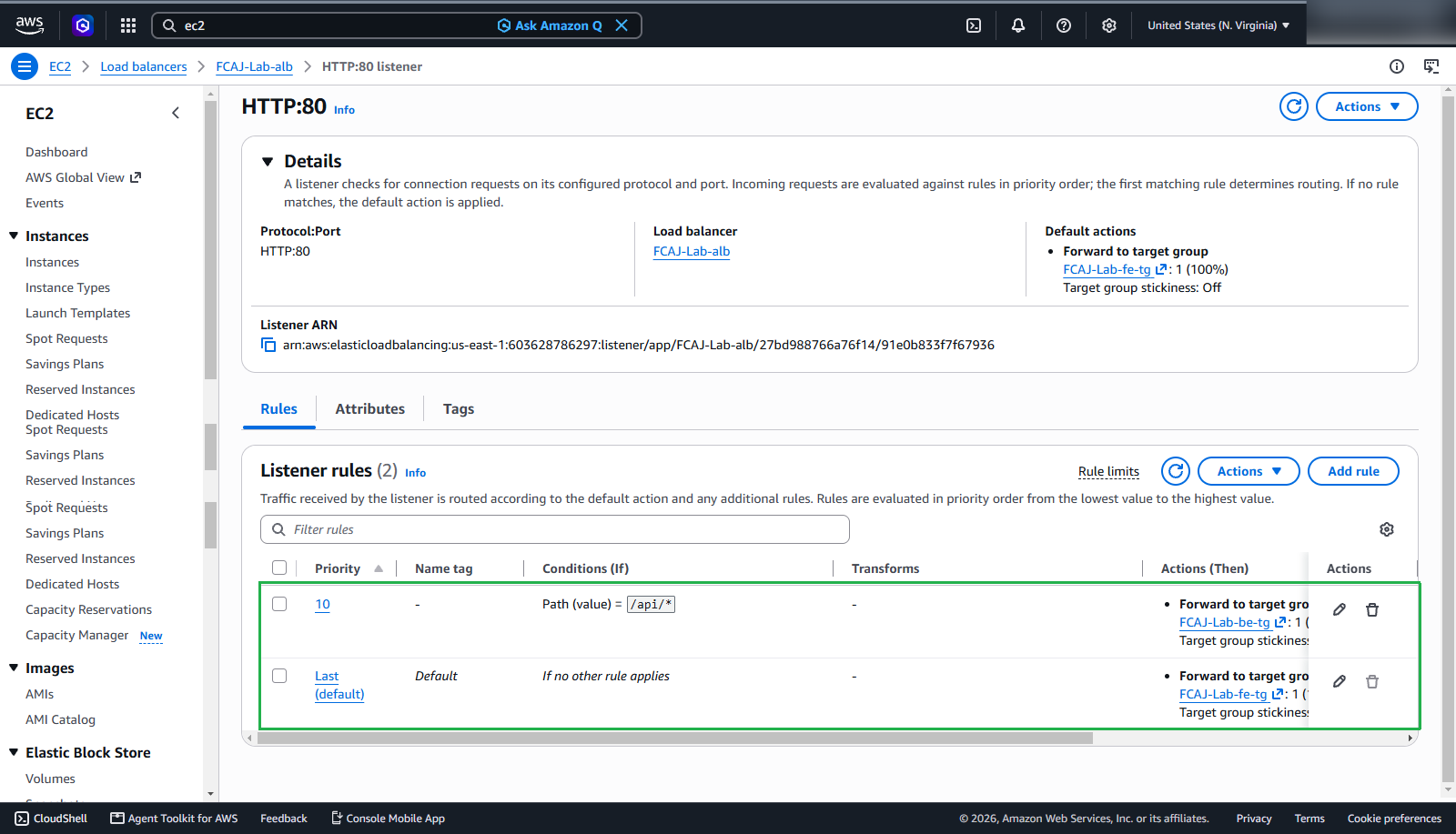Open the Rule limits link
Screen dimensions: 1456x834
(1108, 471)
